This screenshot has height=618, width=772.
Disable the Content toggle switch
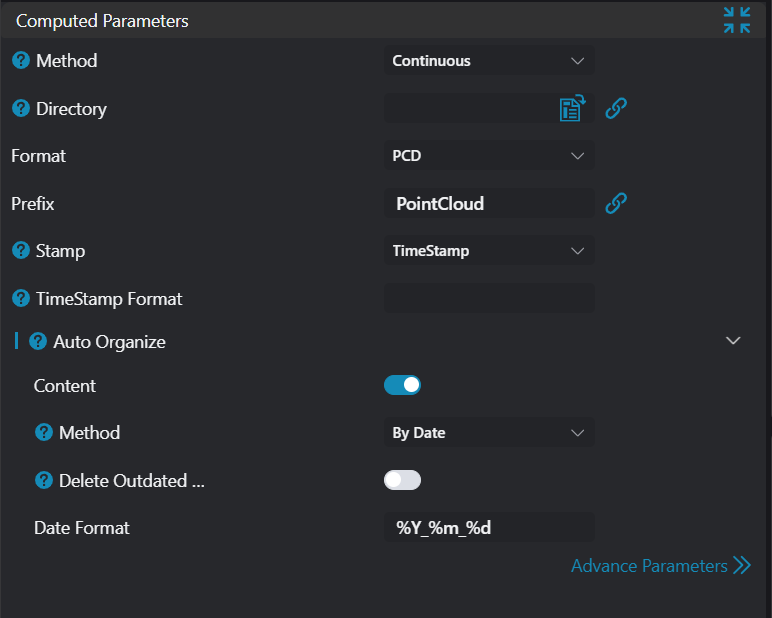point(402,385)
